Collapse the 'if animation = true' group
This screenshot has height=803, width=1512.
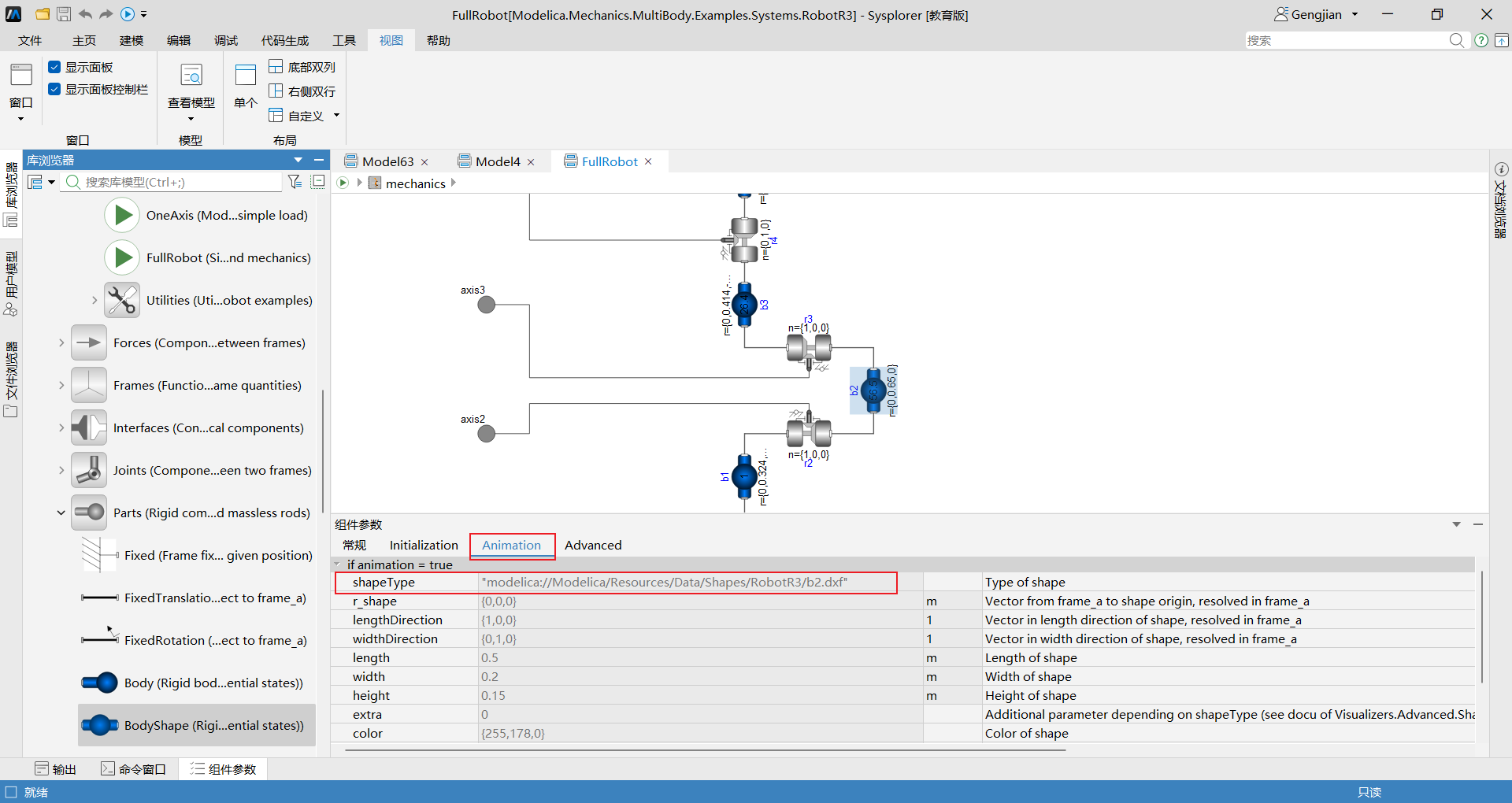point(338,564)
